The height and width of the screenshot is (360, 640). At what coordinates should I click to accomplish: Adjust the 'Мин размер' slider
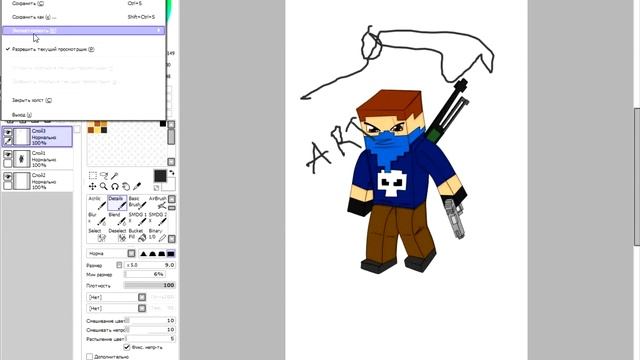(x=144, y=274)
